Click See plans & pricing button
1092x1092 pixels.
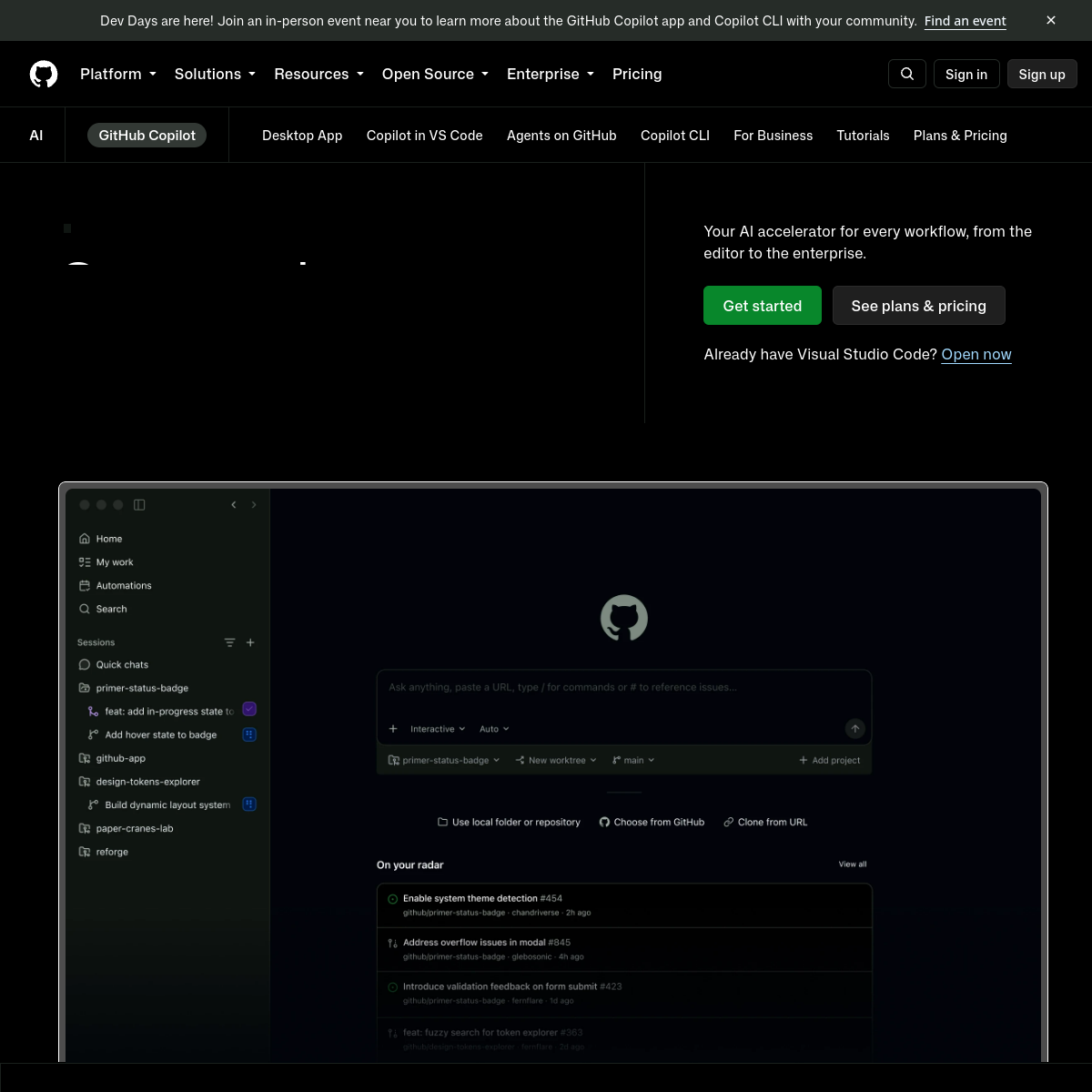tap(919, 306)
